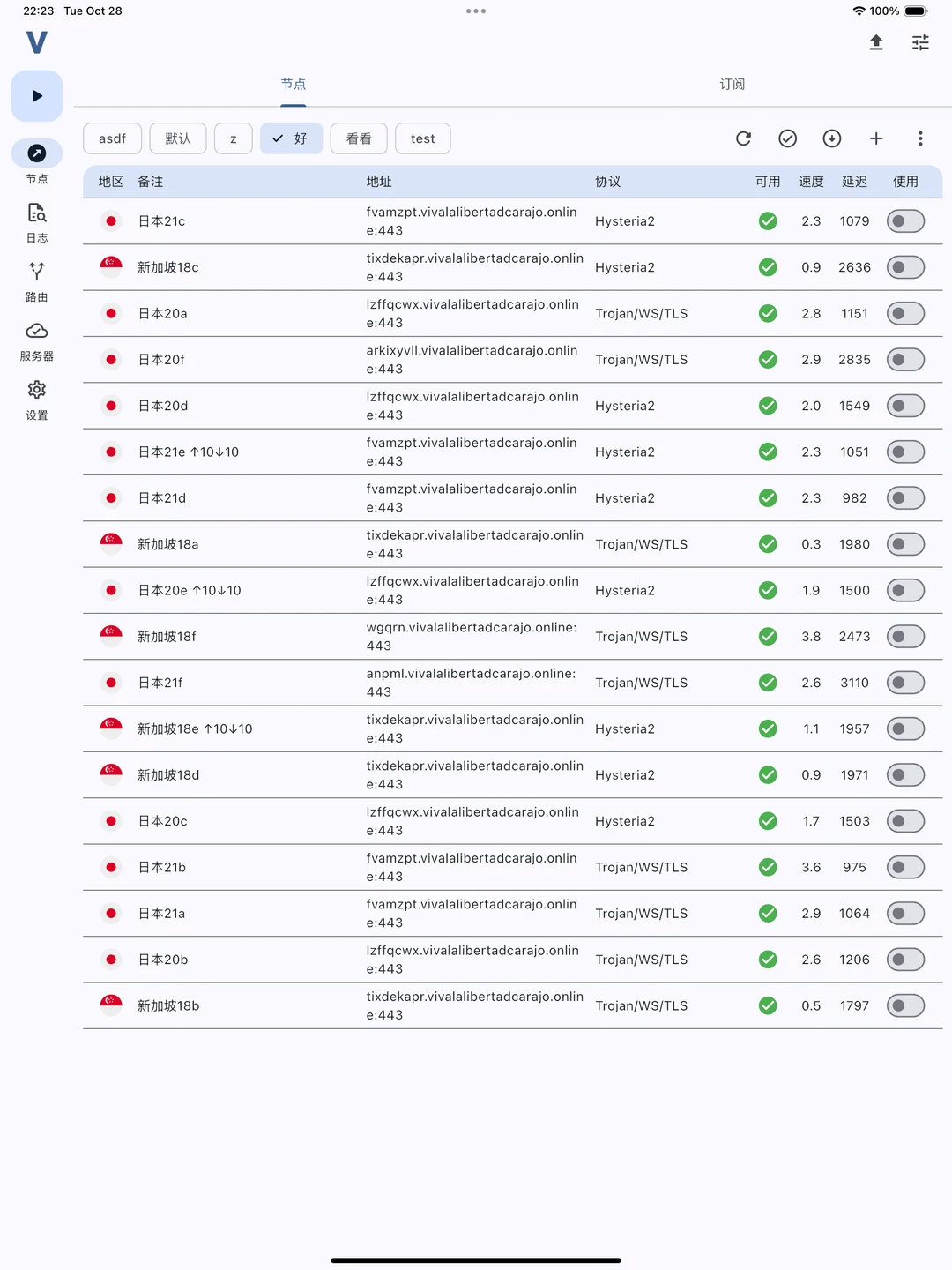Click the V app logo

coord(36,42)
